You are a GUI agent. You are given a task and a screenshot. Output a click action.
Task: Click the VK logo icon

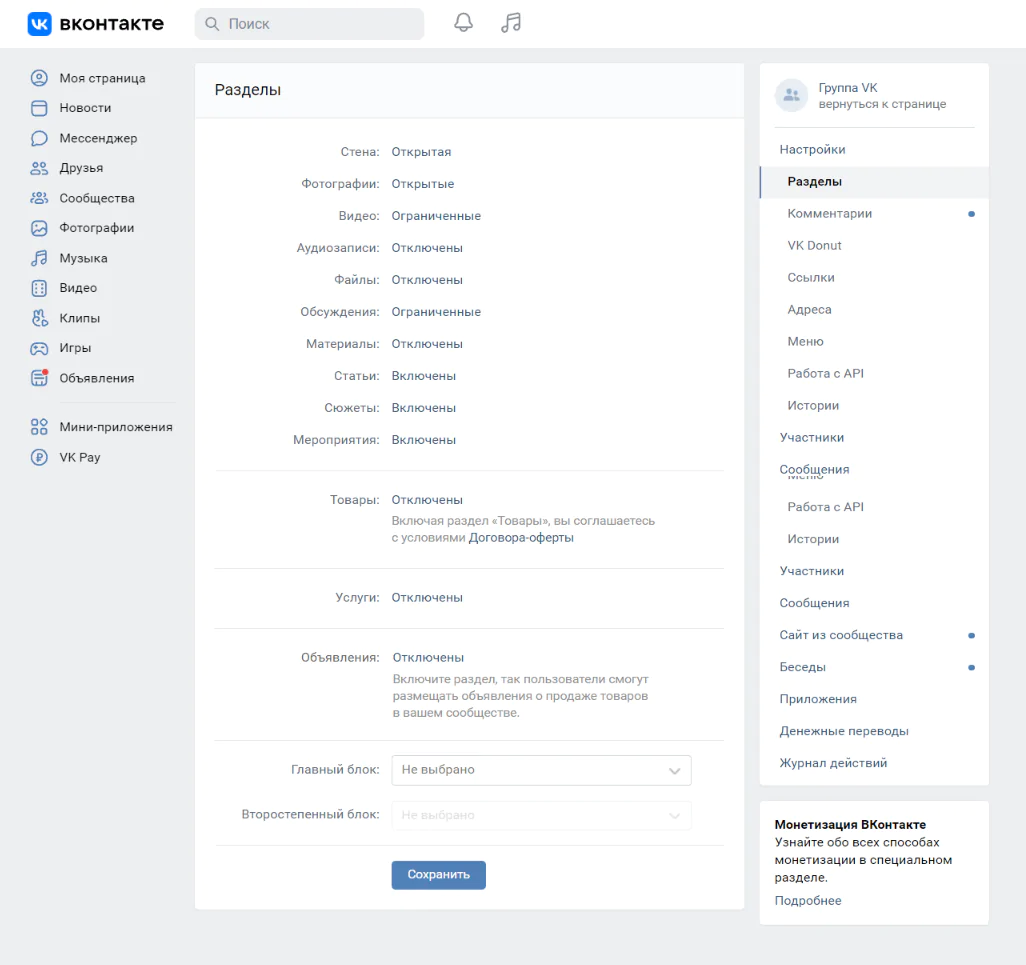(x=39, y=24)
